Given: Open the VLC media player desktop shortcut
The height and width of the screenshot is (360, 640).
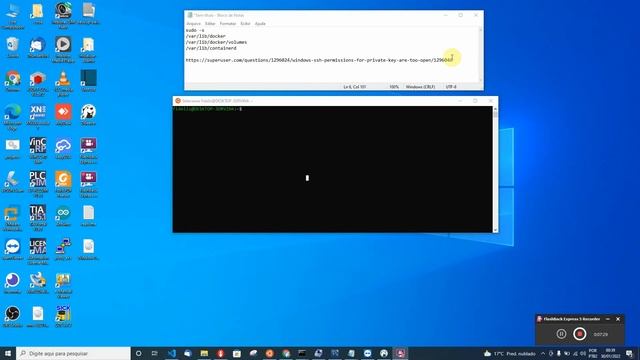Looking at the screenshot, I should pos(63,83).
